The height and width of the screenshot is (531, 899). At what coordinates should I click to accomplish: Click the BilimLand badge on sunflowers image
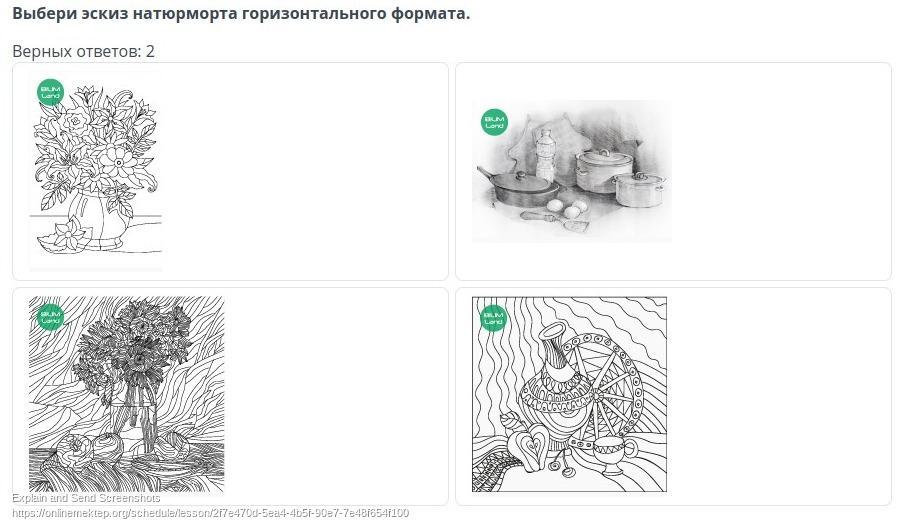coord(50,317)
